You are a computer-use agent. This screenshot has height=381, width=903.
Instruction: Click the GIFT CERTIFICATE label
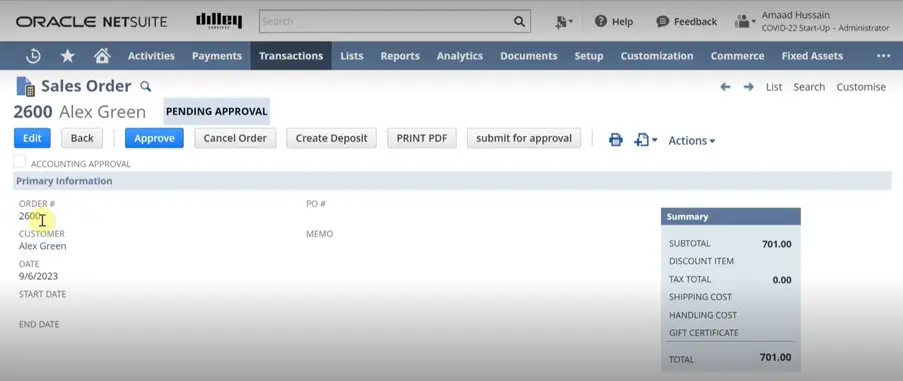tap(704, 333)
